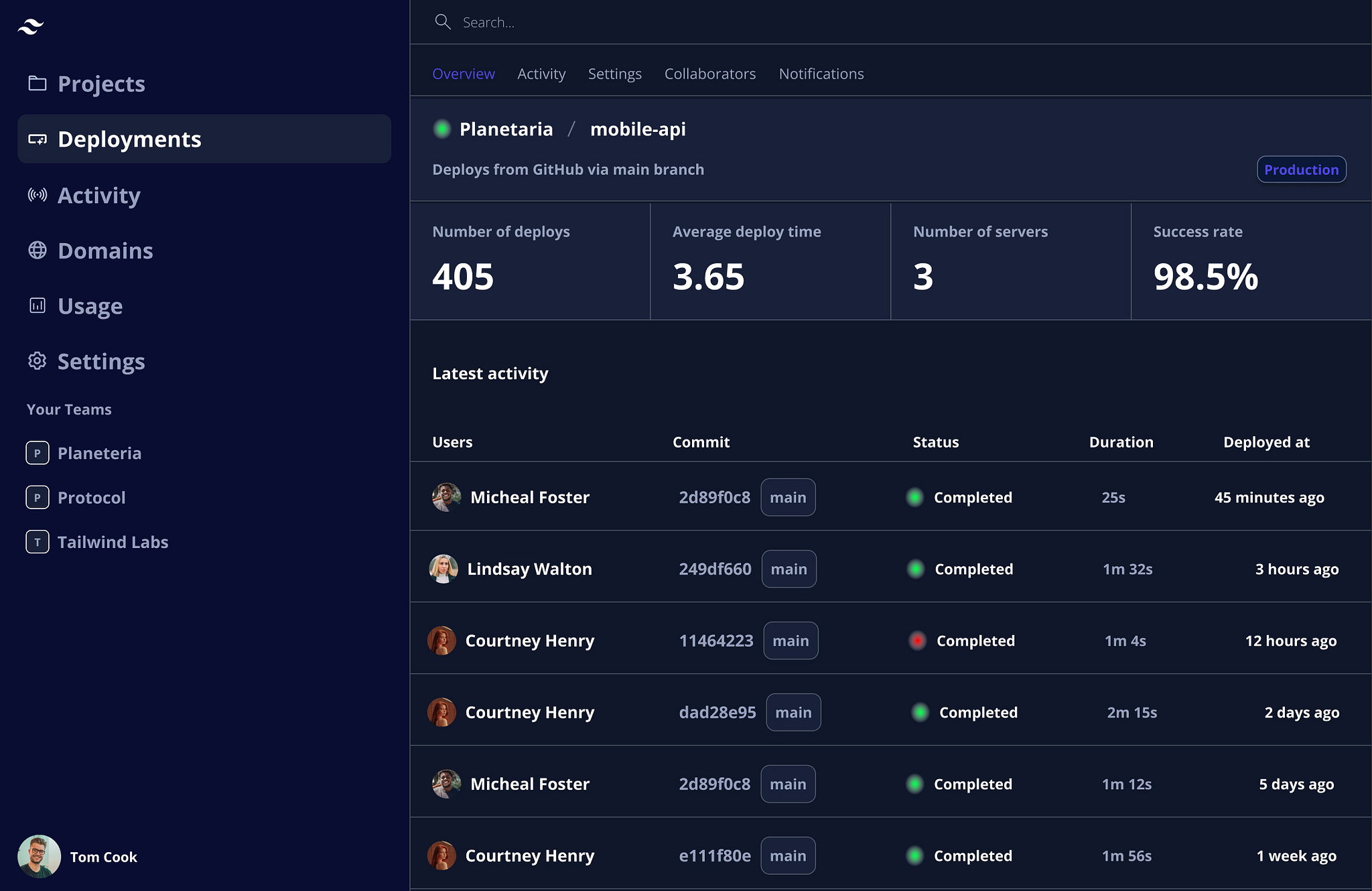
Task: Open the Notifications tab
Action: pyautogui.click(x=821, y=74)
